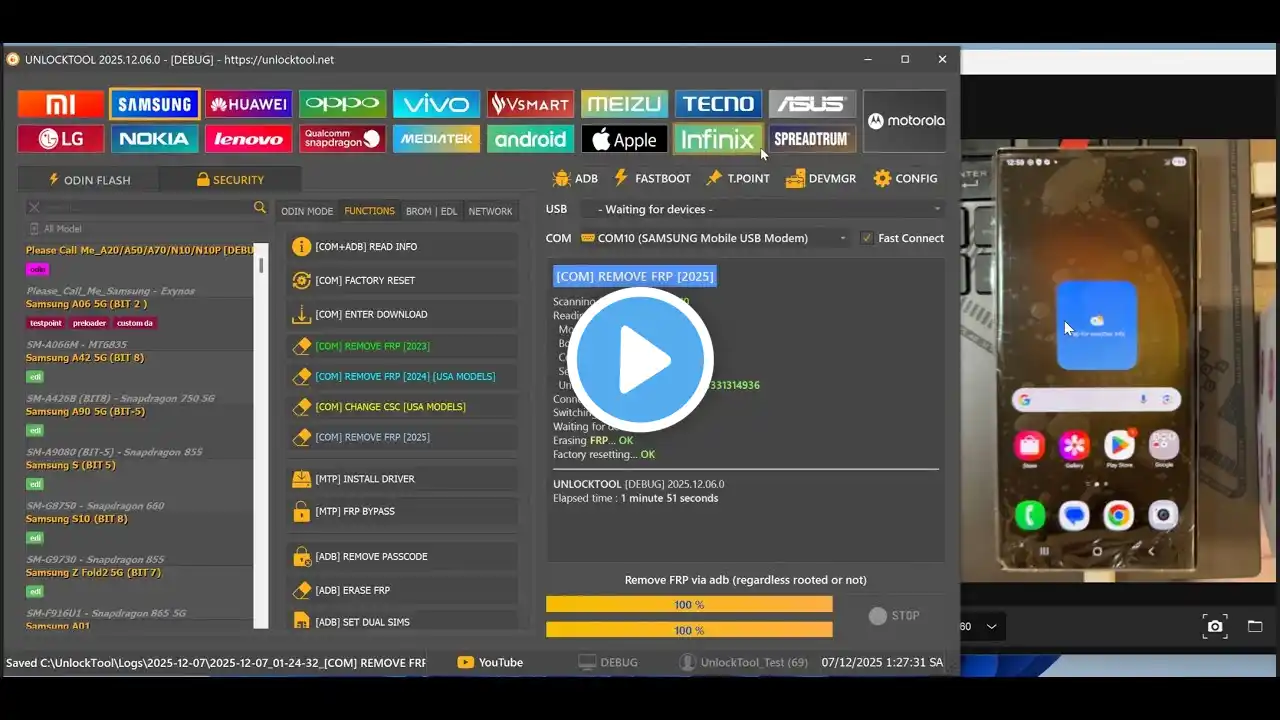Click the model search field
The height and width of the screenshot is (720, 1280).
pos(147,208)
